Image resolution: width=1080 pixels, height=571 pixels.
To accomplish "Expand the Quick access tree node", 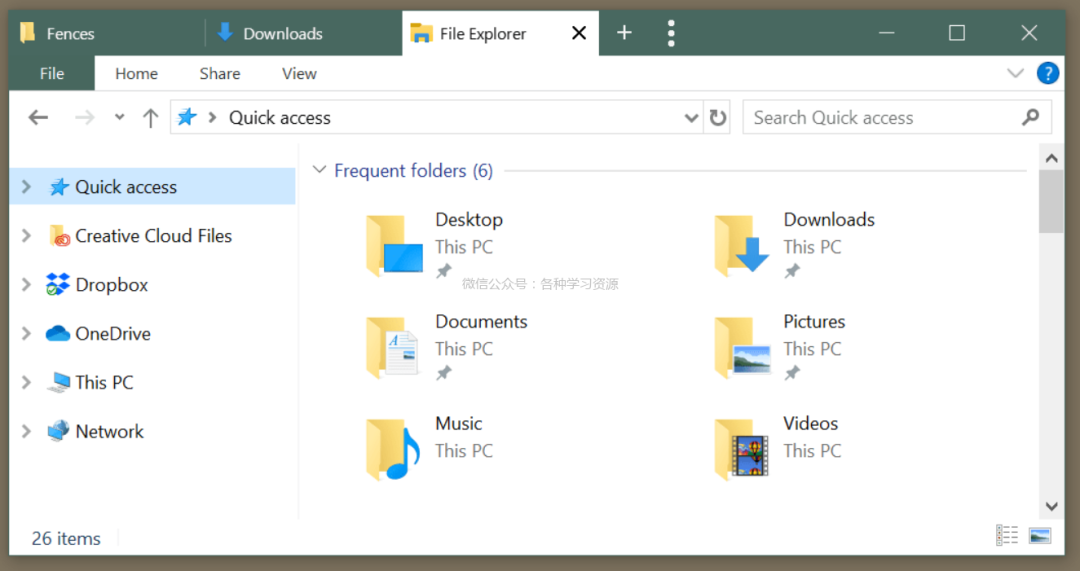I will click(26, 187).
